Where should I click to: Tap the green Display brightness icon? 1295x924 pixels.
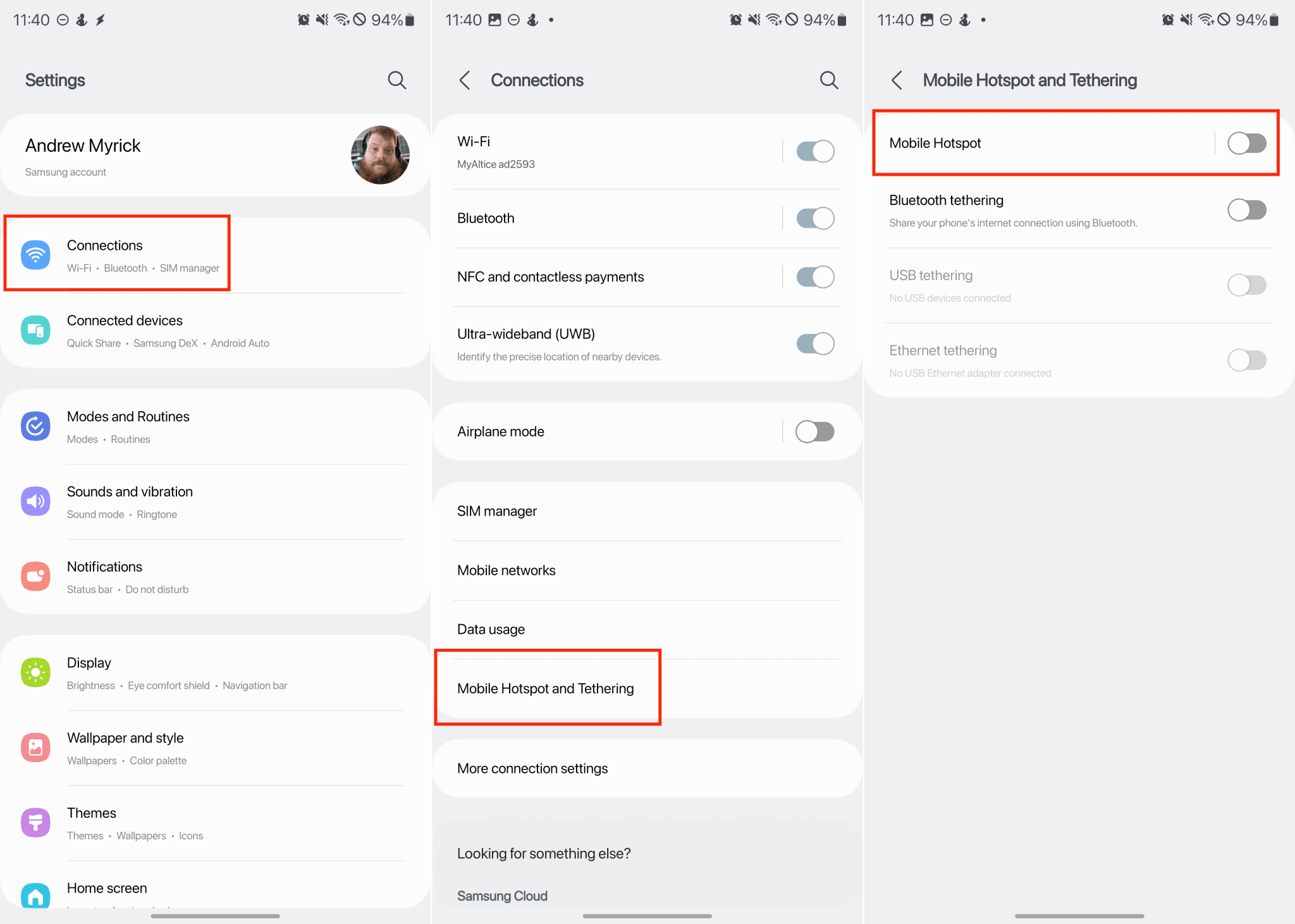coord(35,673)
